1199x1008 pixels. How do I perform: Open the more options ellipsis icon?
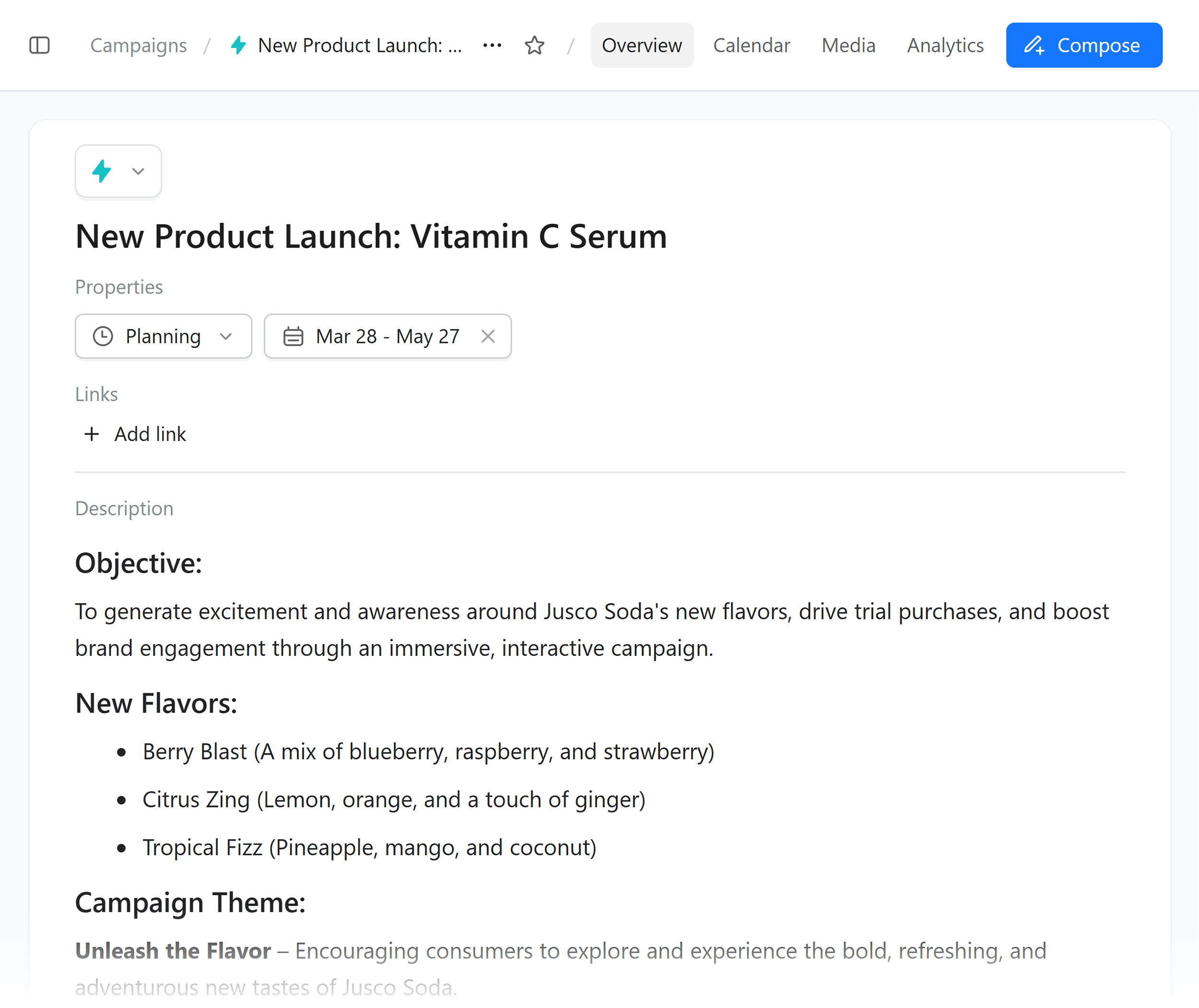(x=492, y=45)
